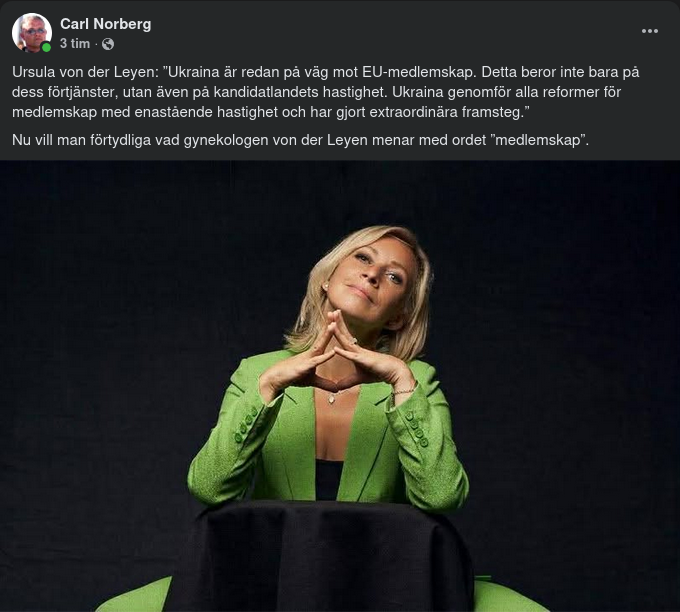The width and height of the screenshot is (680, 612).
Task: Open the post options three-dot menu
Action: point(649,31)
